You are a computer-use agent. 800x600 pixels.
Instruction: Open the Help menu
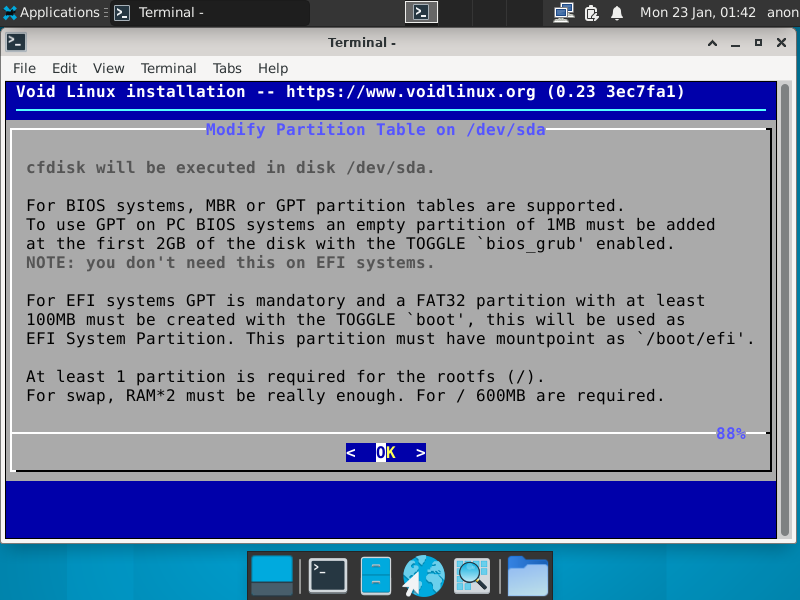click(x=273, y=68)
